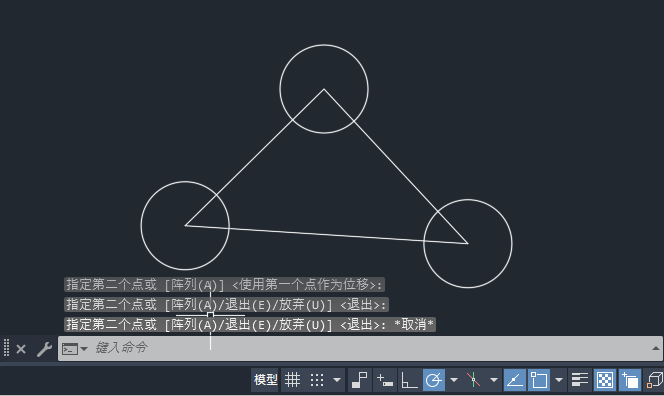The image size is (664, 396).
Task: Select the line from left circle to top circle
Action: [x=255, y=157]
